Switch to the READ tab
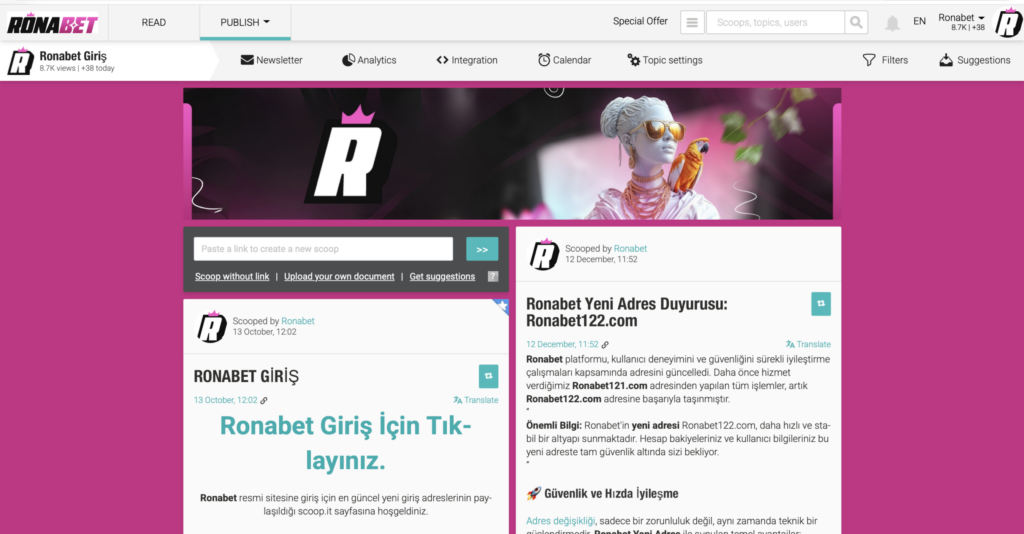The width and height of the screenshot is (1024, 534). pyautogui.click(x=154, y=22)
